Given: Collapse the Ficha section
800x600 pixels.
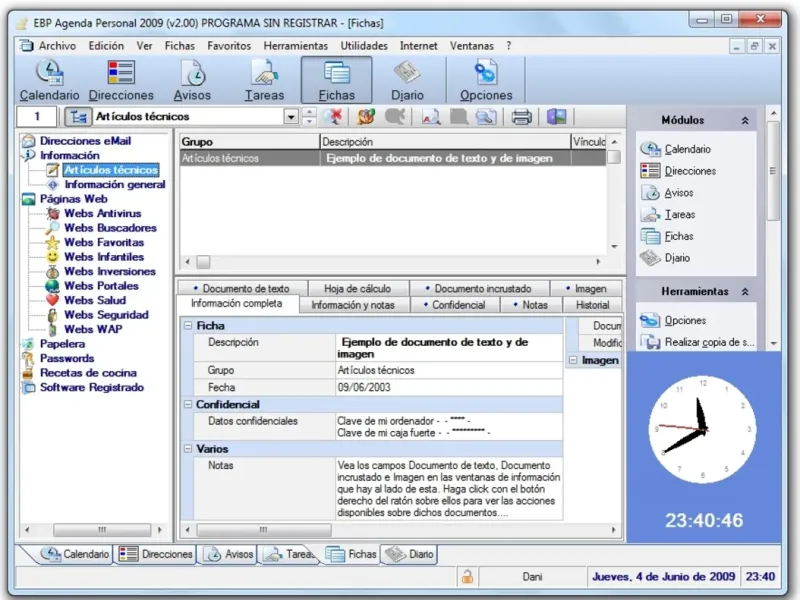Looking at the screenshot, I should click(x=188, y=326).
